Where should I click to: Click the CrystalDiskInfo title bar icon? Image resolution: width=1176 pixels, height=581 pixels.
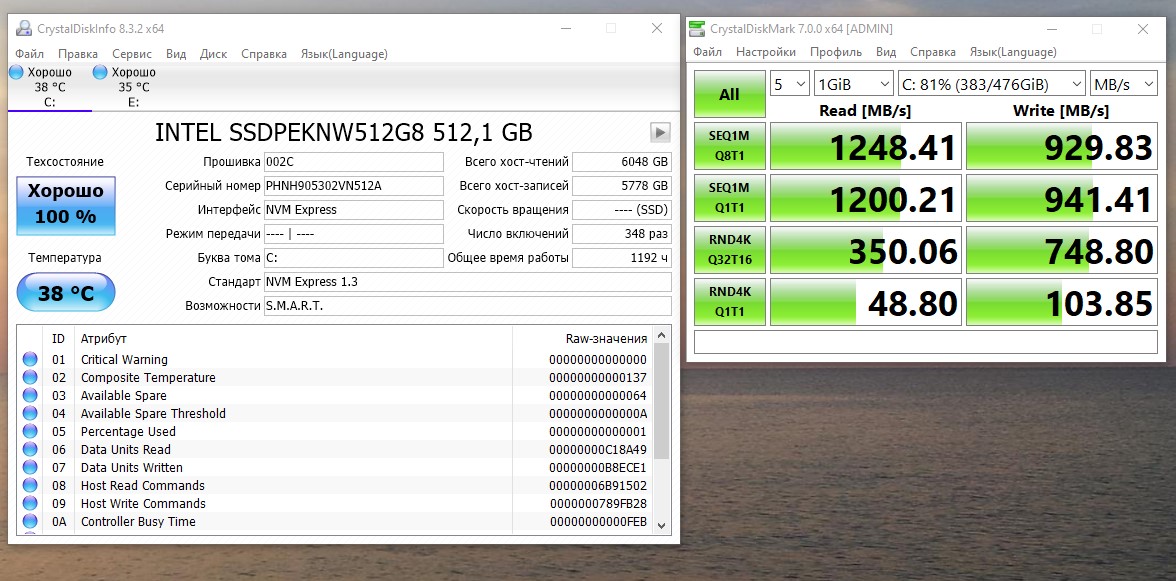point(25,28)
